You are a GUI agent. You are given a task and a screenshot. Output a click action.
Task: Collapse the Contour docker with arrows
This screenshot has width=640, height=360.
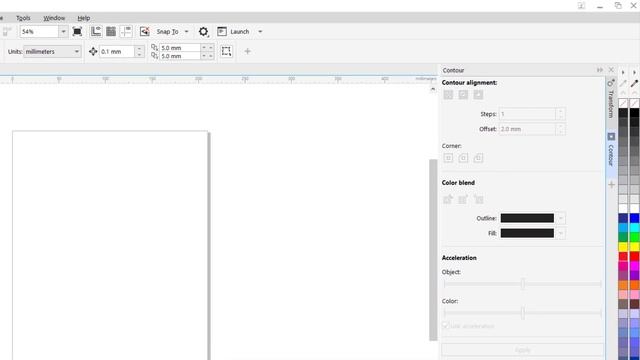pyautogui.click(x=600, y=70)
